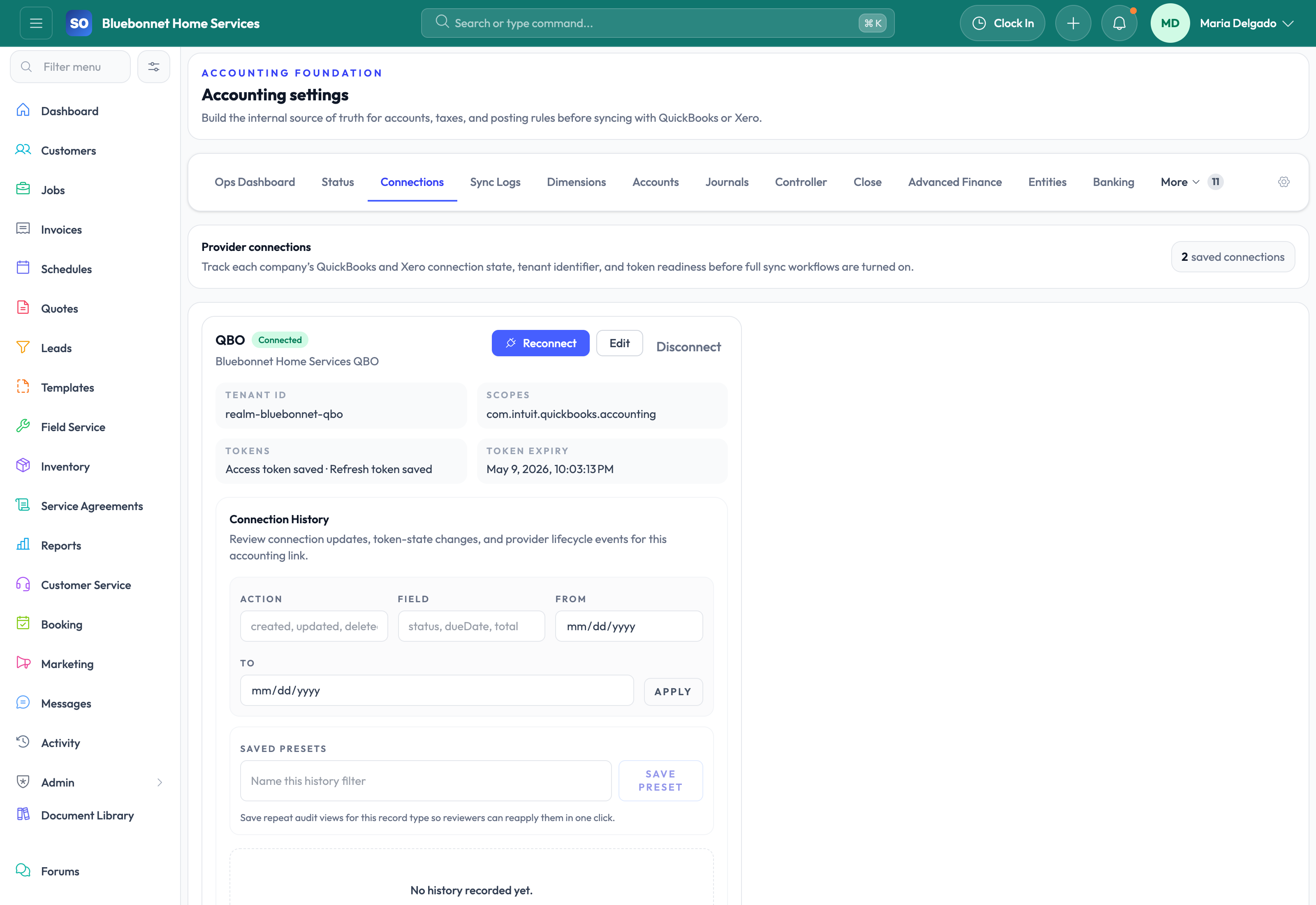
Task: Switch to the Status tab
Action: 338,182
